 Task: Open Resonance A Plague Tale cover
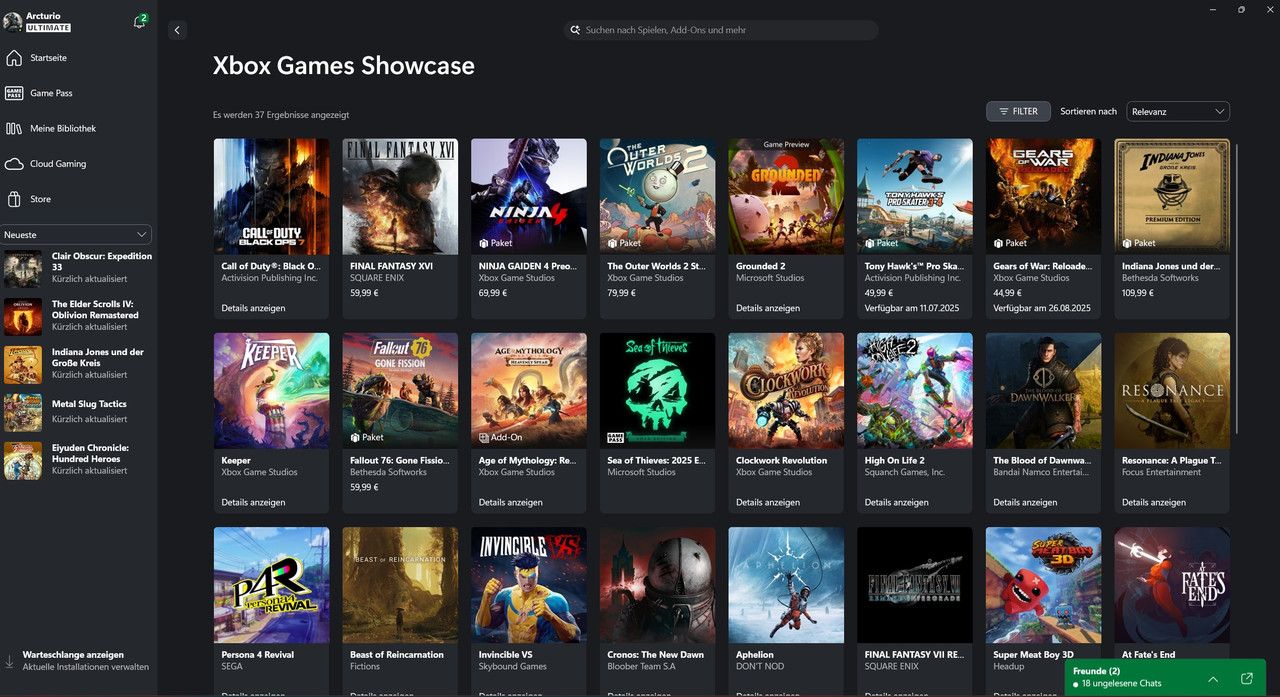[x=1172, y=391]
